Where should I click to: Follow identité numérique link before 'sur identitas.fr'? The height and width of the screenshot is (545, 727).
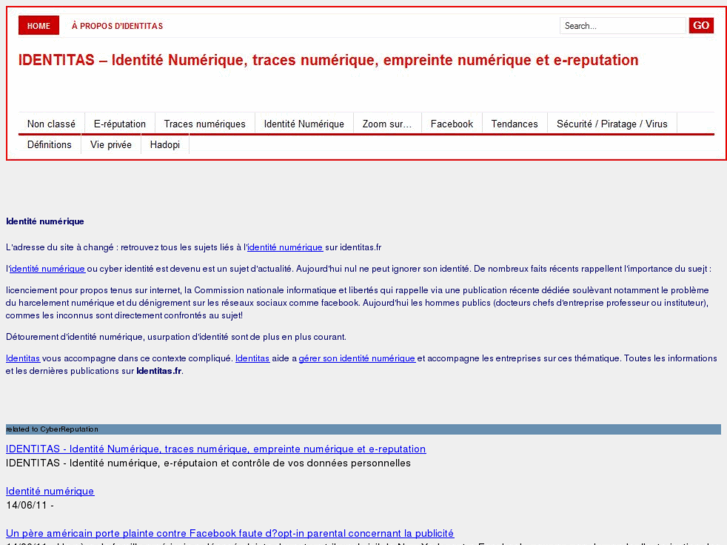[285, 247]
